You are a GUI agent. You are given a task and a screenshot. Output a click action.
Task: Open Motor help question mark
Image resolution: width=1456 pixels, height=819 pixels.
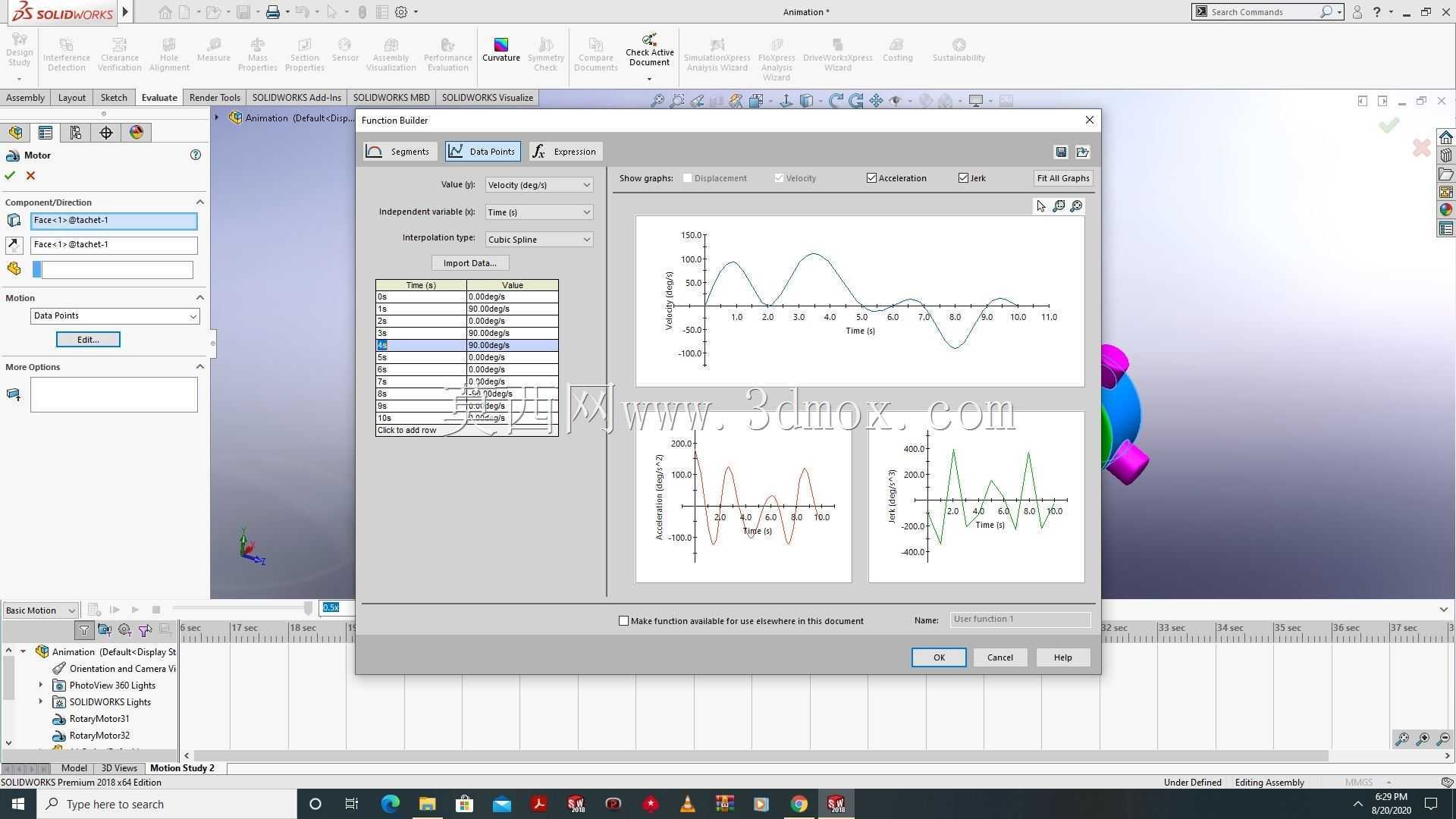[x=196, y=155]
